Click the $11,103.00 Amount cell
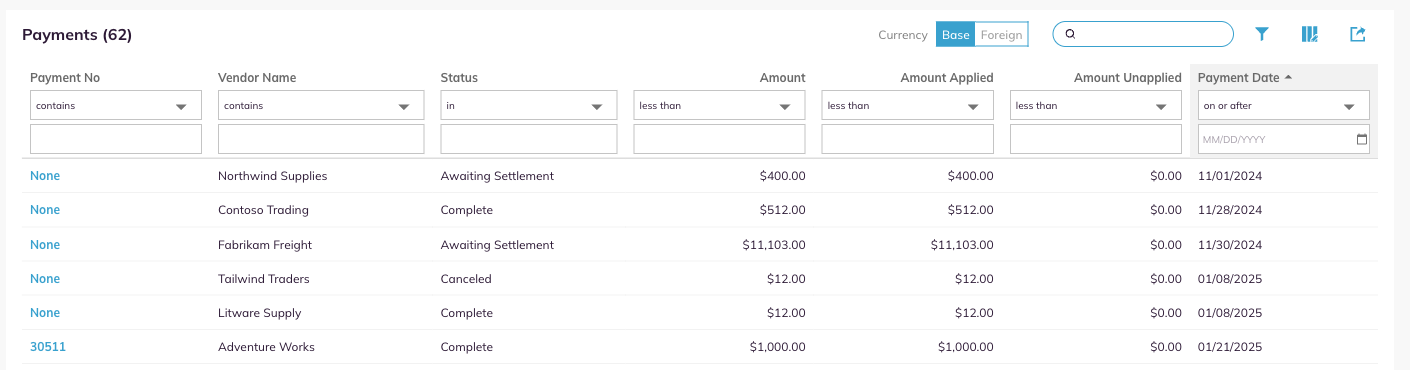 [774, 245]
